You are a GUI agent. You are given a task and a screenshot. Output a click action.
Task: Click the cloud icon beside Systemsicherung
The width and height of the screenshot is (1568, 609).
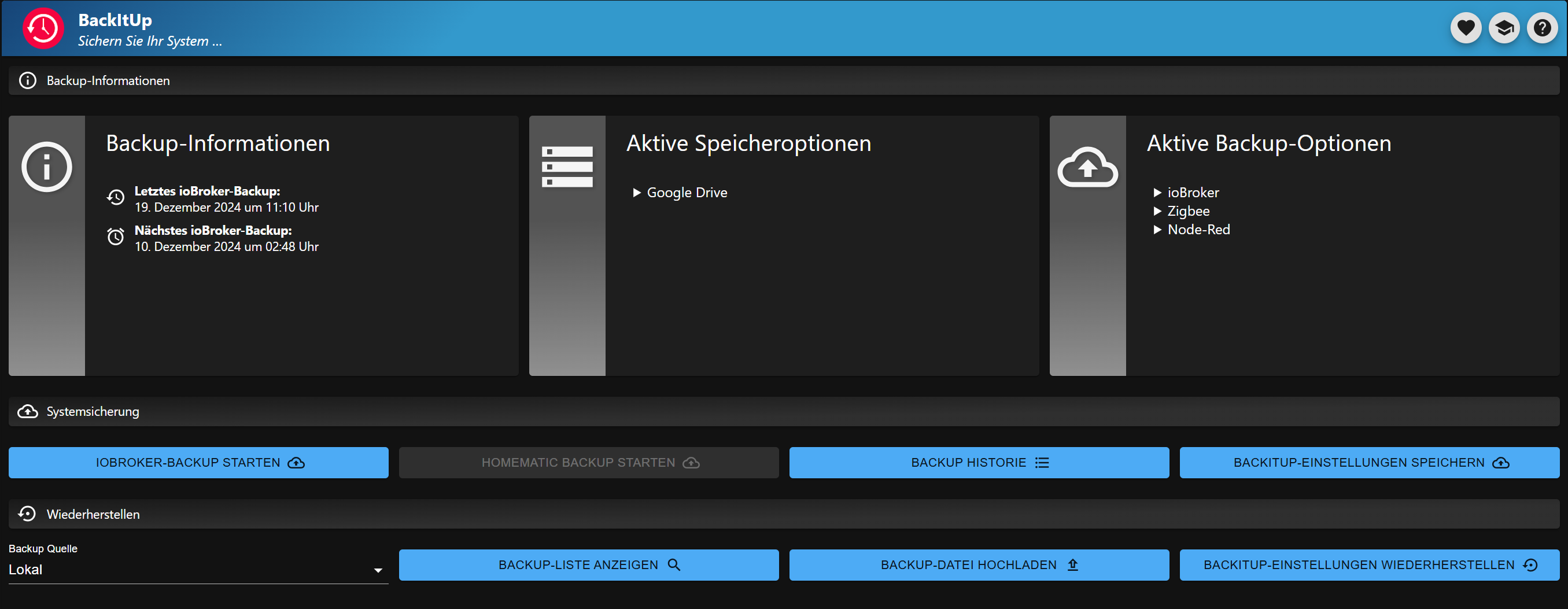(28, 412)
